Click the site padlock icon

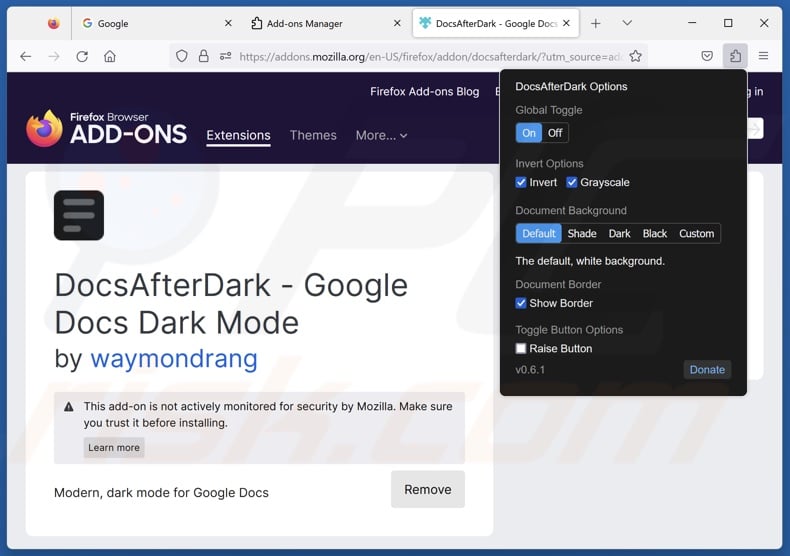coord(204,56)
